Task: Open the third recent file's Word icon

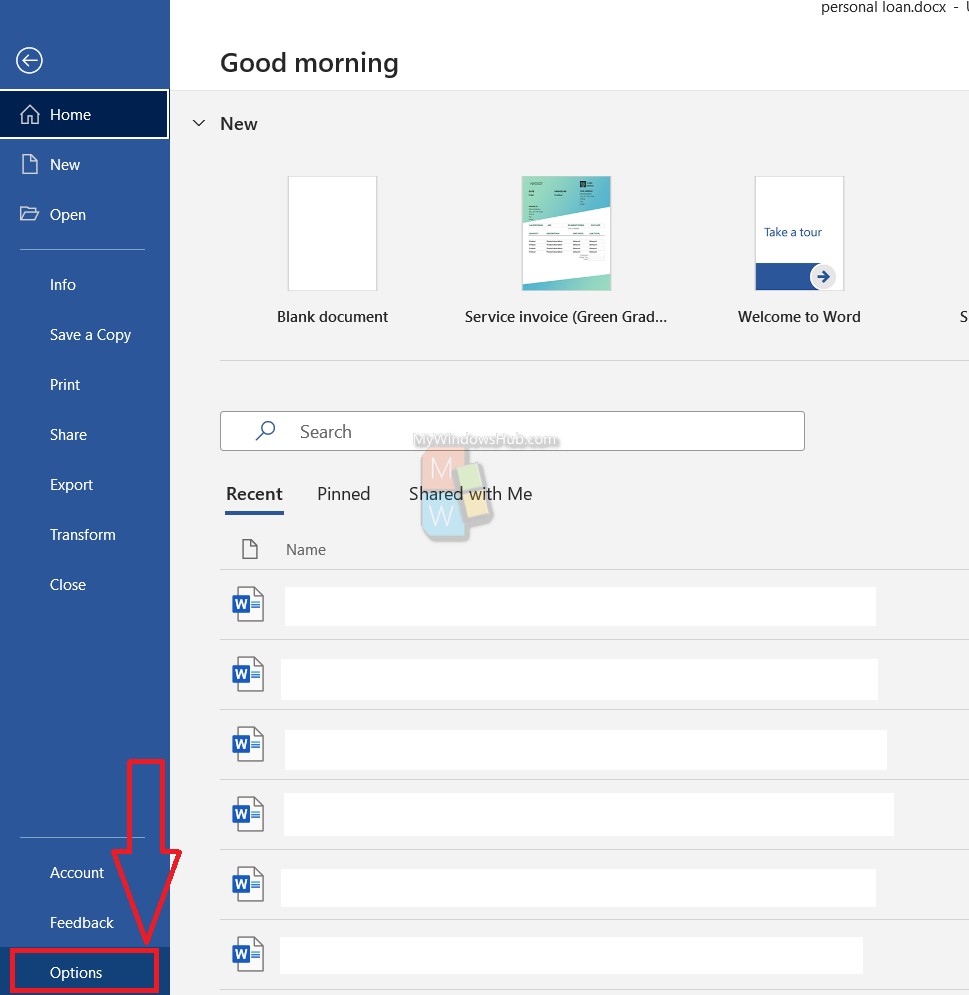Action: 248,744
